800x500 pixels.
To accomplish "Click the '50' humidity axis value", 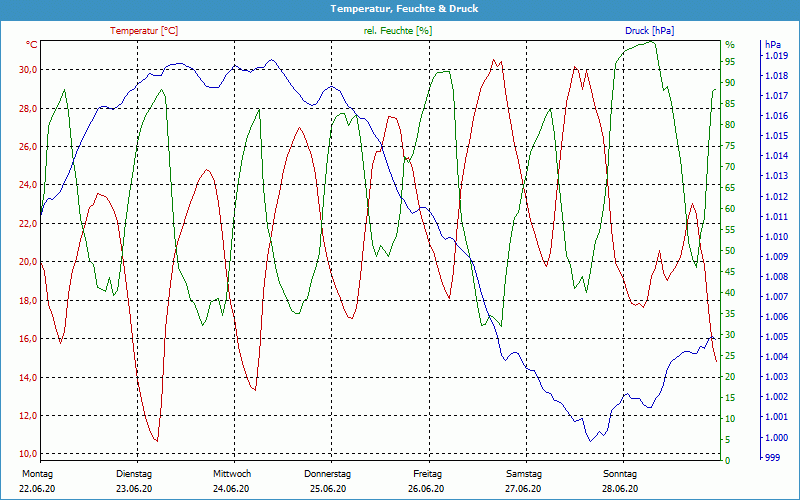I will click(x=730, y=251).
